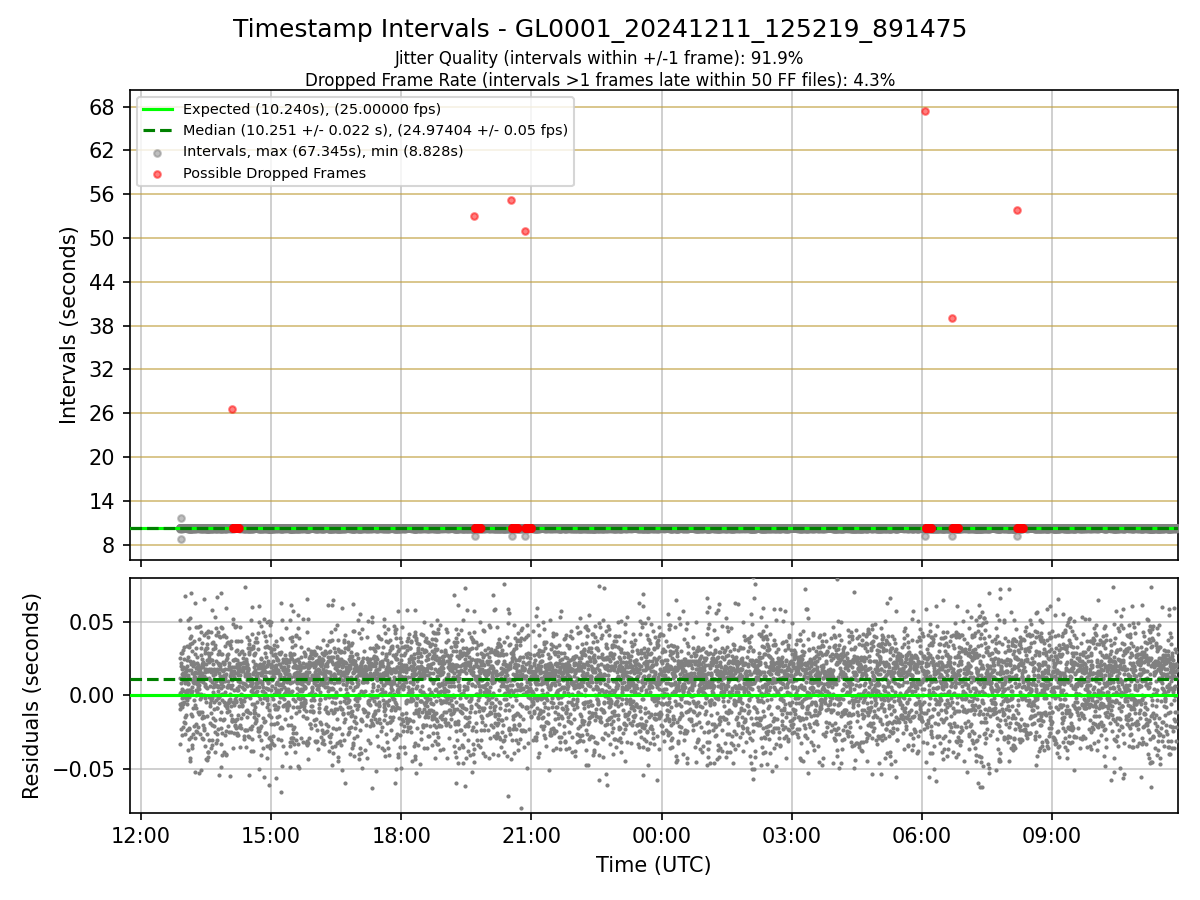
Task: Click the '12:00' time tick label
Action: [x=141, y=836]
